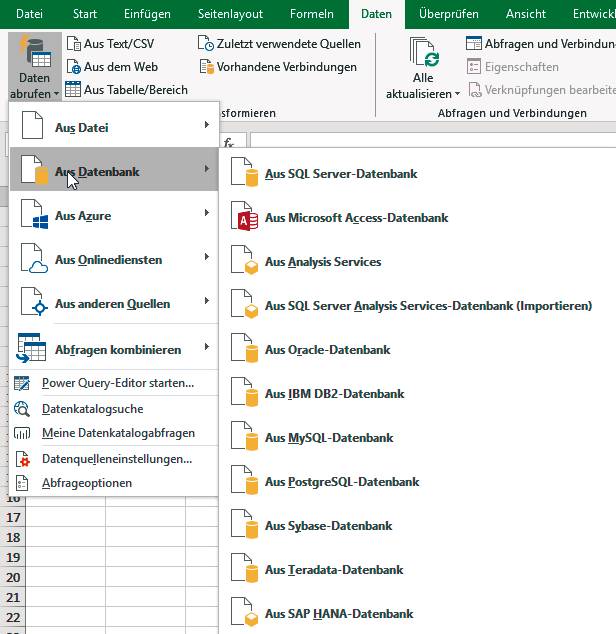Switch to the Ansicht tab
Image resolution: width=616 pixels, height=634 pixels.
[525, 14]
